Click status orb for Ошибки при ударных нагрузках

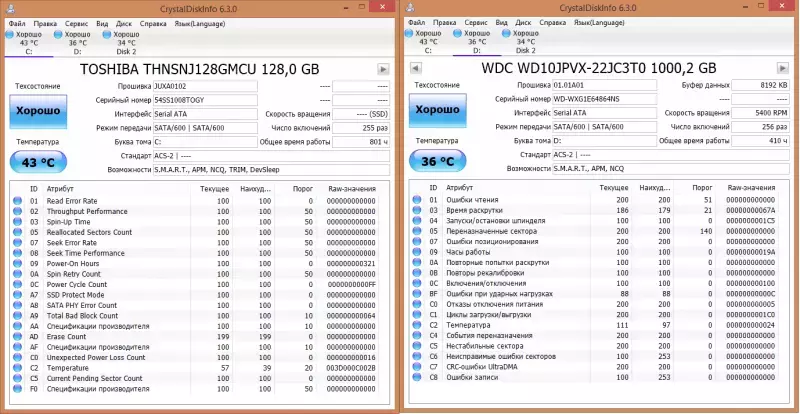tap(417, 294)
